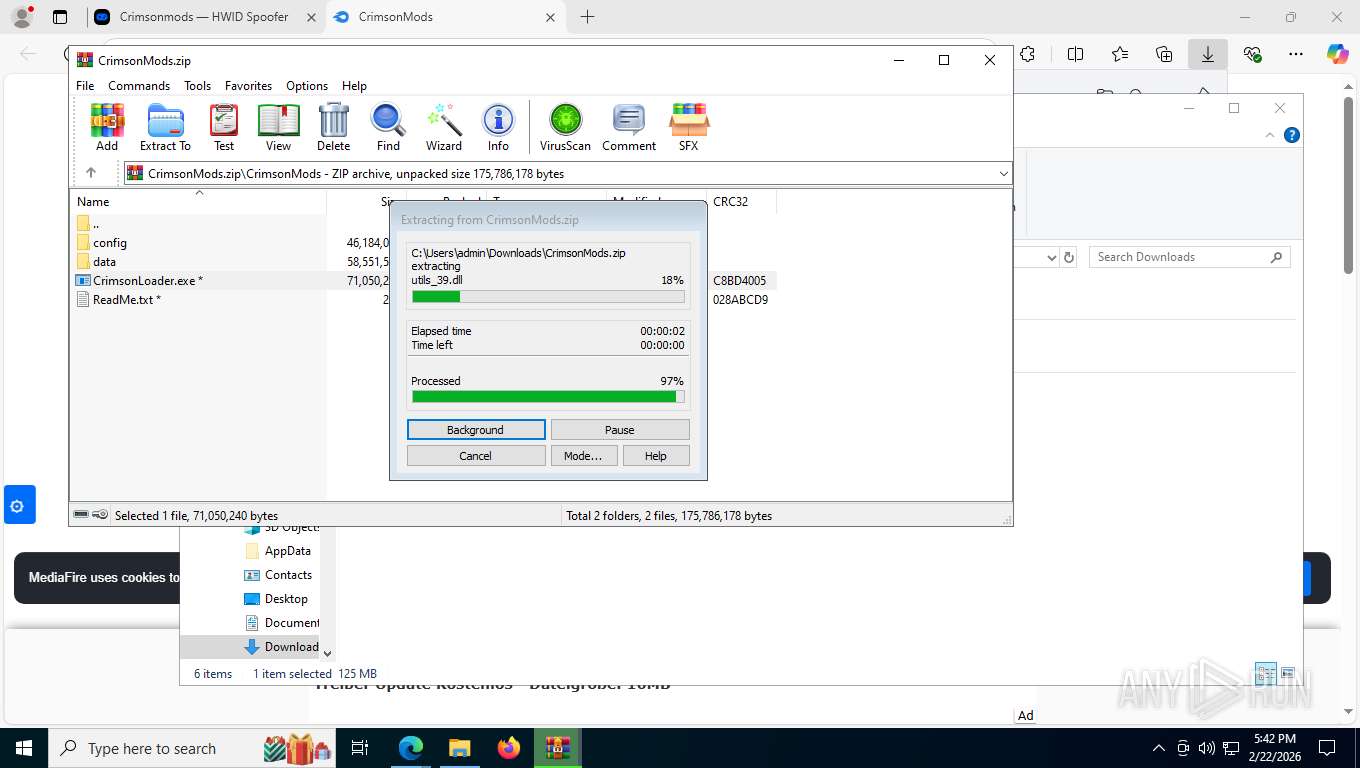Cancel the extraction
Image resolution: width=1360 pixels, height=768 pixels.
[x=476, y=455]
